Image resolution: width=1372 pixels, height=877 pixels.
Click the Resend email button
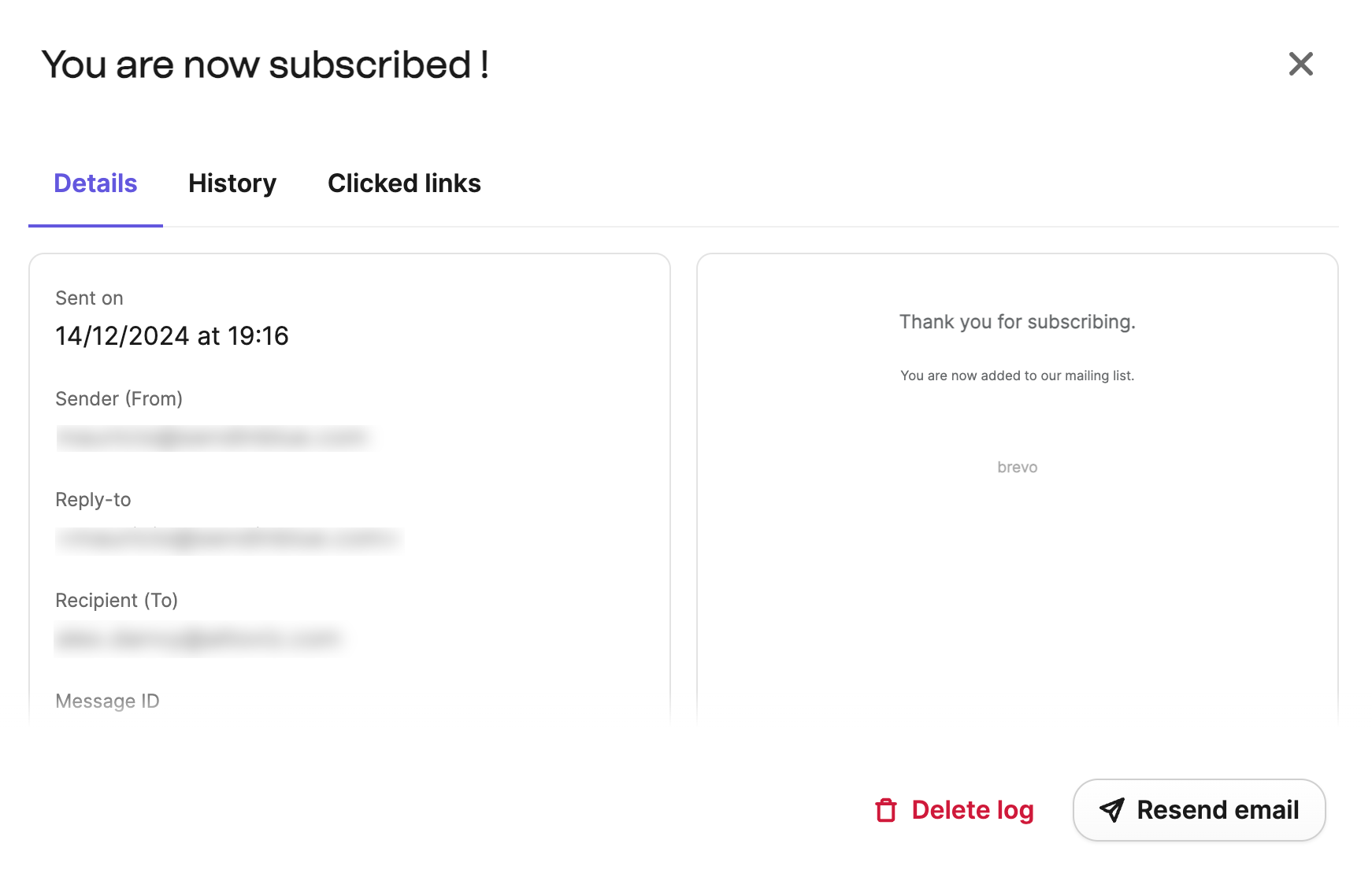click(x=1199, y=810)
